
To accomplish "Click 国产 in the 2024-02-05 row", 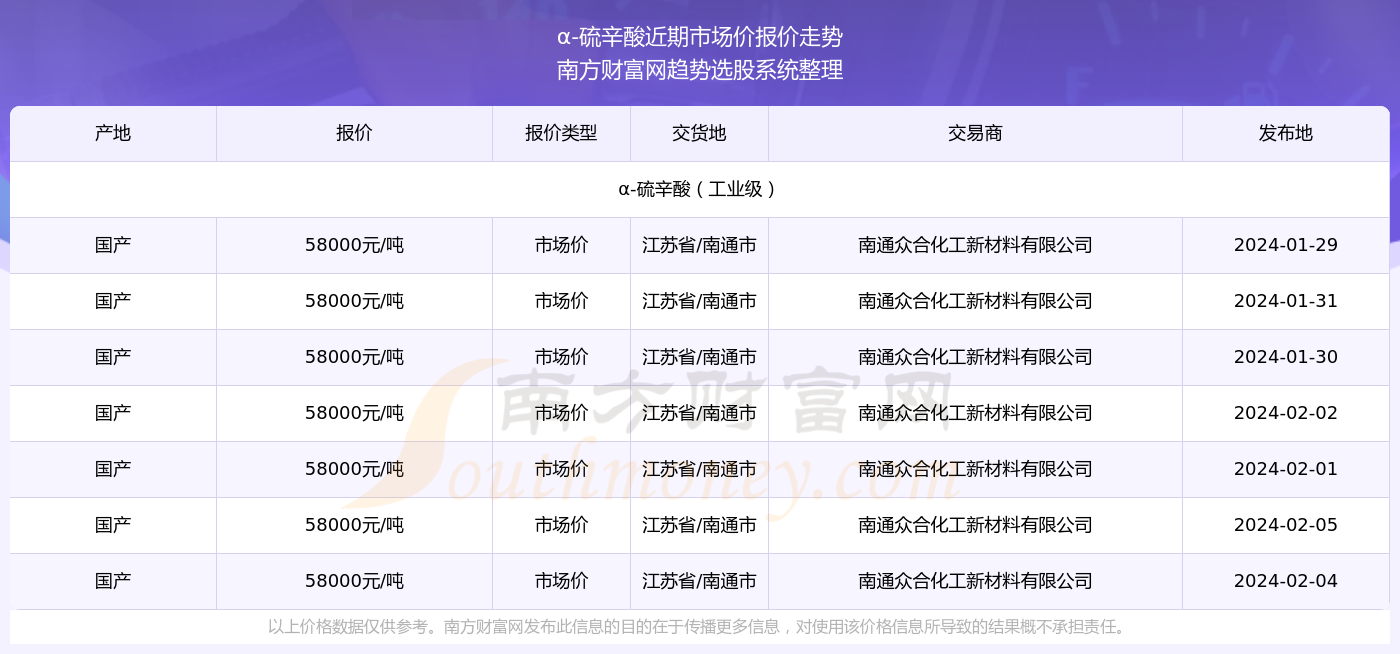I will click(x=113, y=525).
